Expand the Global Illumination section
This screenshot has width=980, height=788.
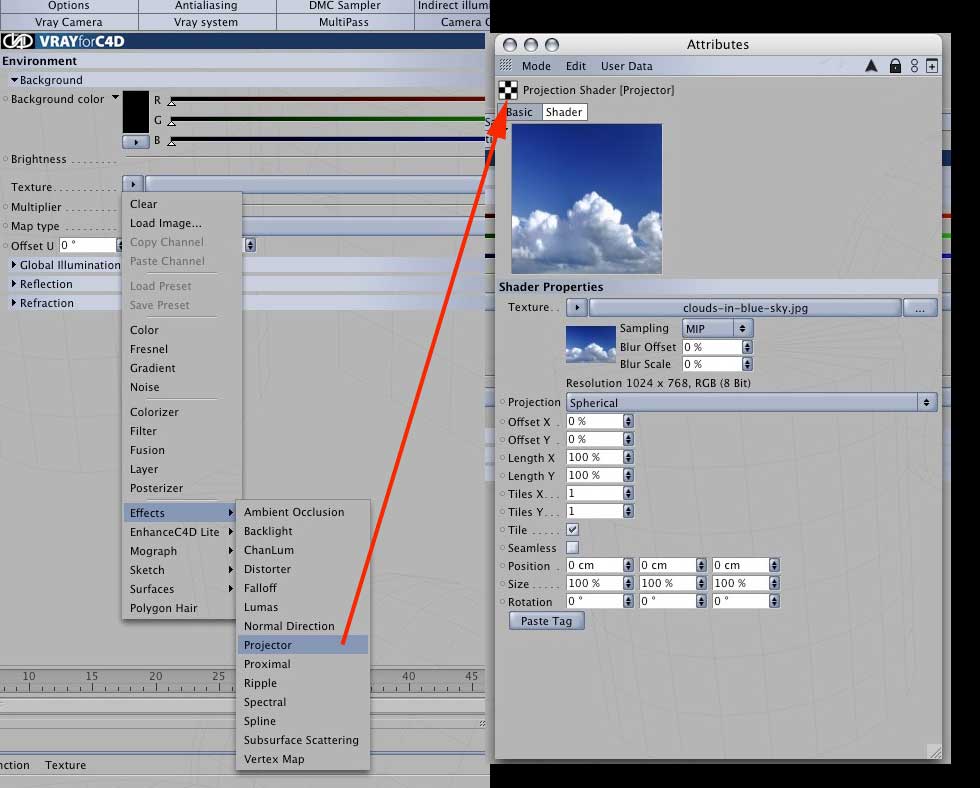[14, 265]
